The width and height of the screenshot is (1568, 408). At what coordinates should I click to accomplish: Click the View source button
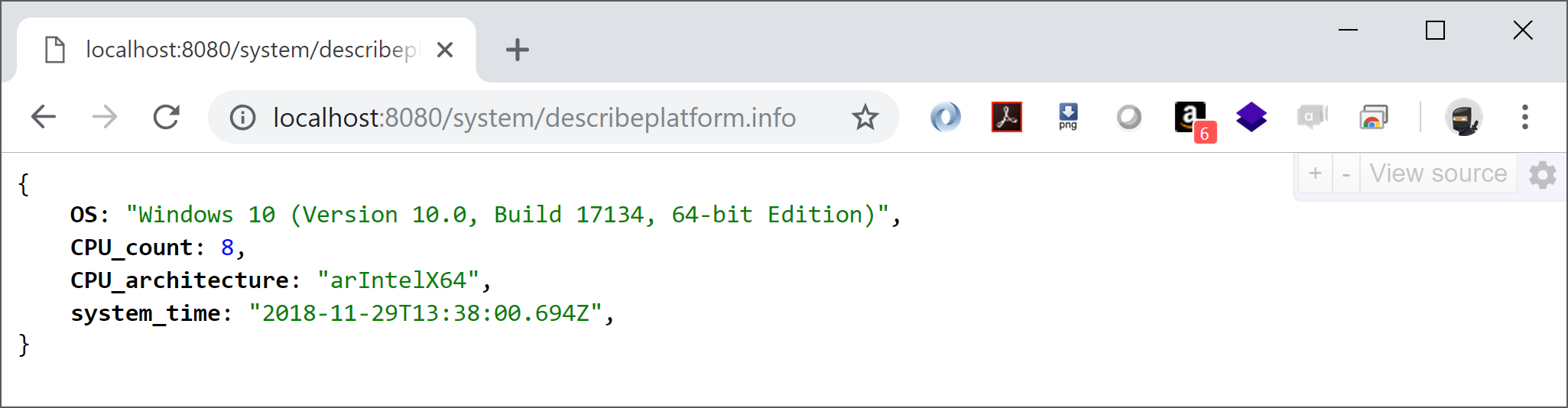click(1438, 174)
